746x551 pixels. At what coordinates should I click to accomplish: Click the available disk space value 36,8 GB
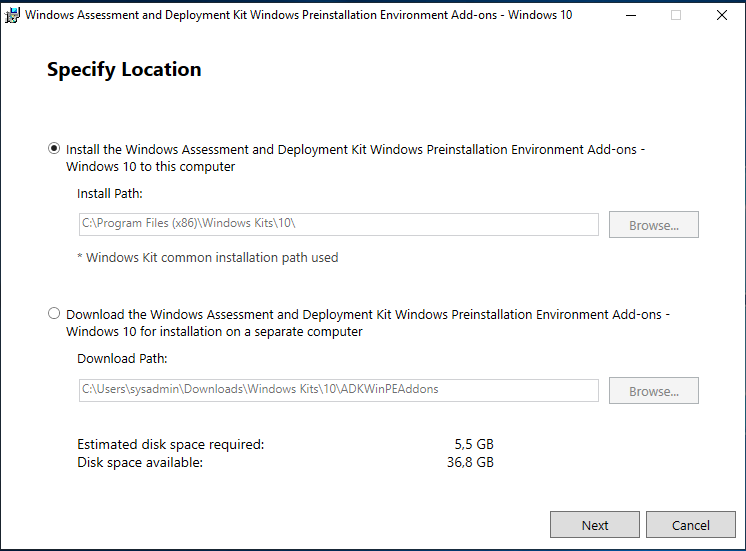pos(473,462)
